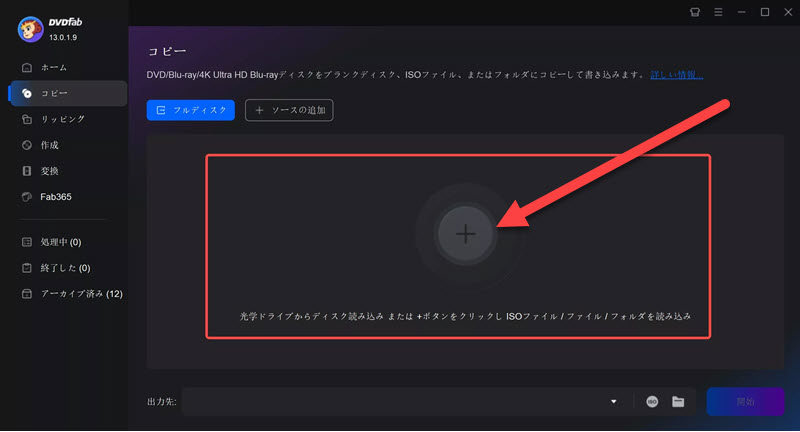The width and height of the screenshot is (800, 432).
Task: Maximize the DVDFab window
Action: pos(765,12)
